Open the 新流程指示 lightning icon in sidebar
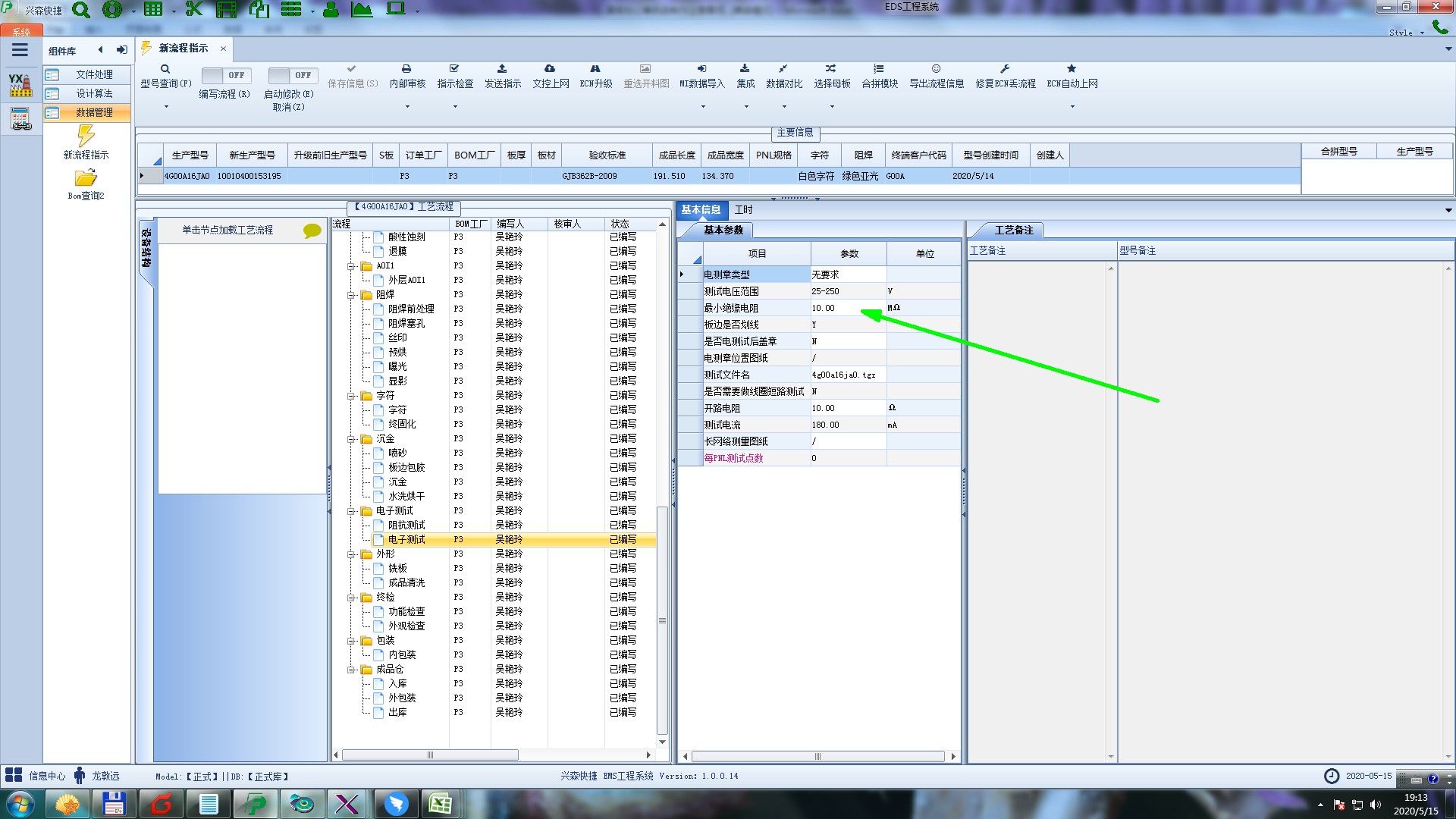This screenshot has width=1456, height=819. 86,136
